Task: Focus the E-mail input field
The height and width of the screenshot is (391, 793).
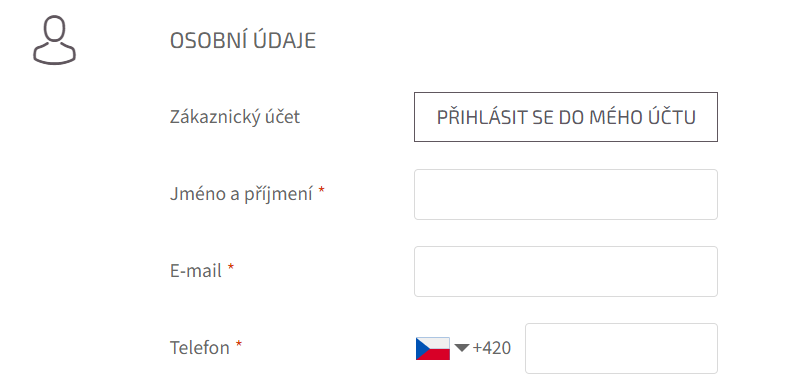Action: tap(565, 271)
